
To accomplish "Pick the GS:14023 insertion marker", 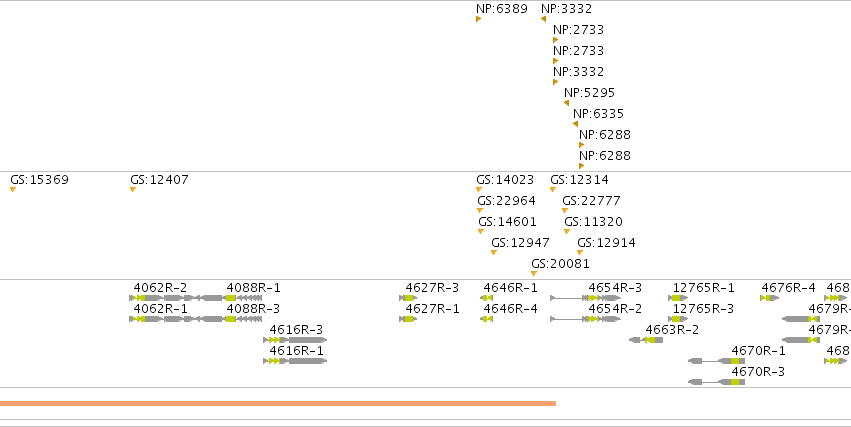I will click(479, 189).
